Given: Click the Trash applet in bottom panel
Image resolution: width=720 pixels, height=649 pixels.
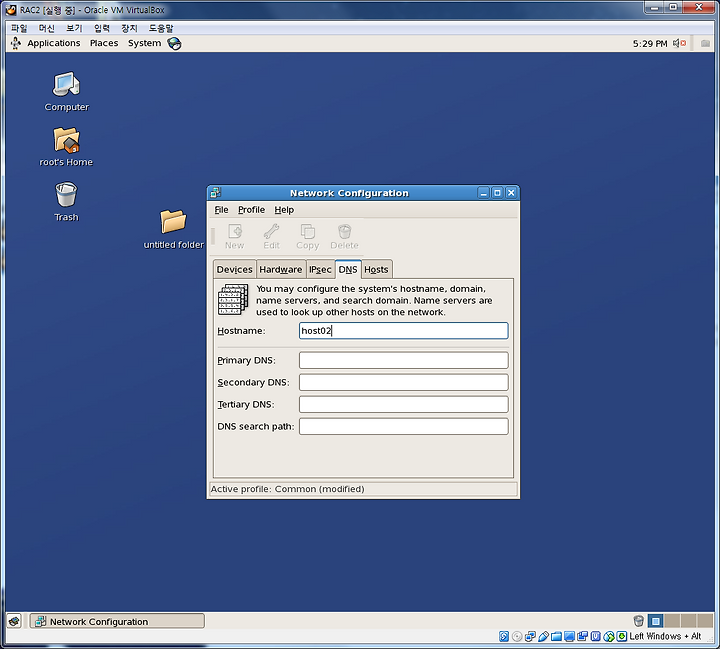Looking at the screenshot, I should (x=639, y=621).
